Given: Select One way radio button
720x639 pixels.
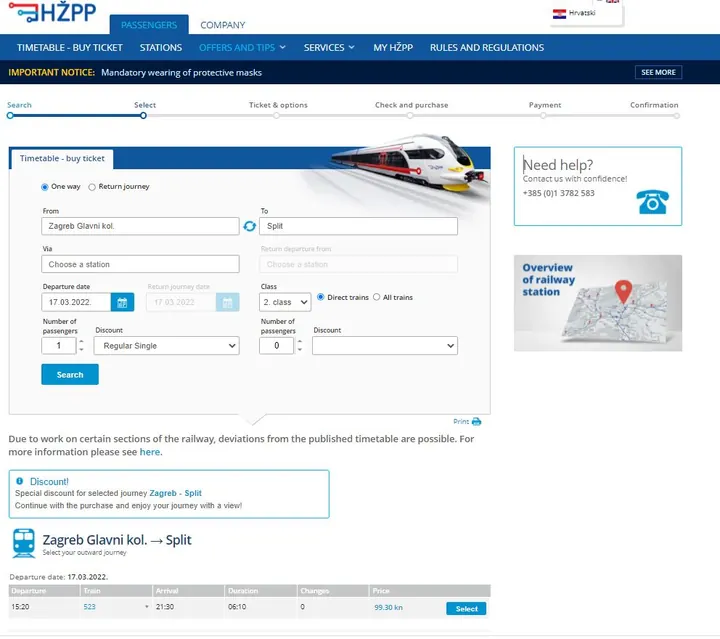Looking at the screenshot, I should pyautogui.click(x=45, y=187).
